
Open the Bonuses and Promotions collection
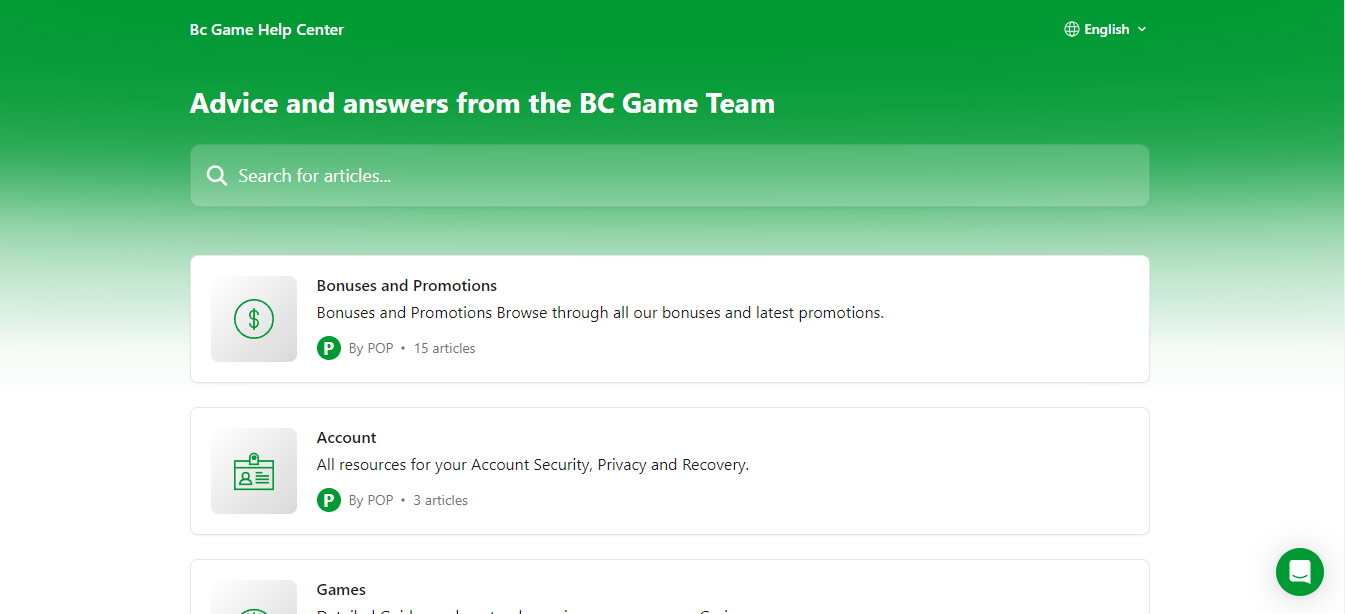(x=670, y=319)
